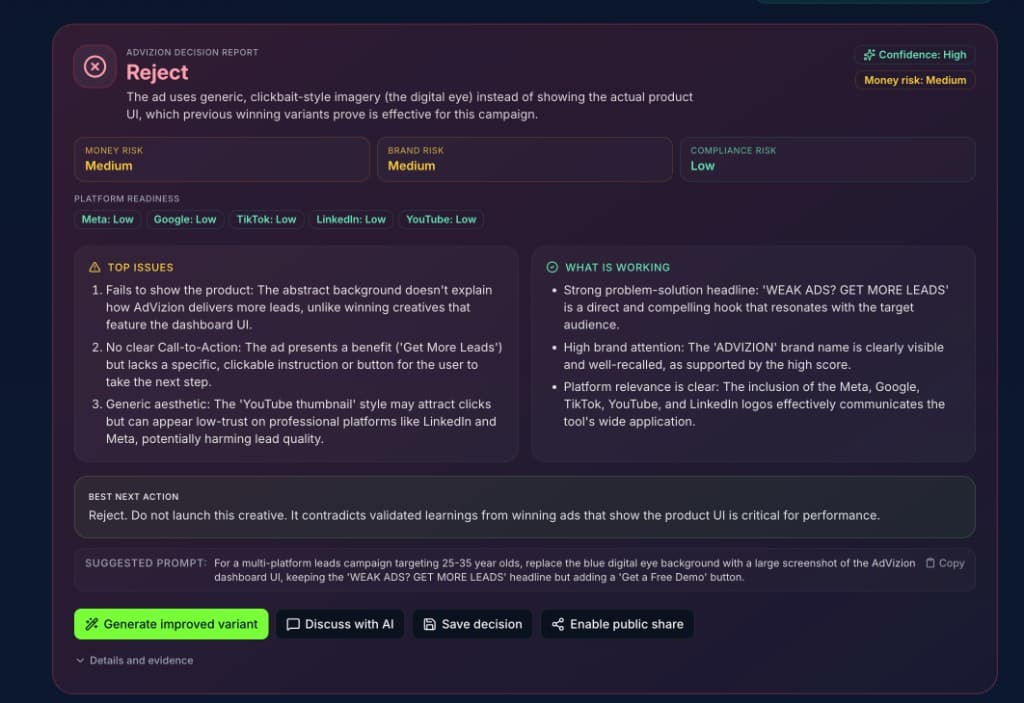Click the Money risk: Medium badge

914,80
